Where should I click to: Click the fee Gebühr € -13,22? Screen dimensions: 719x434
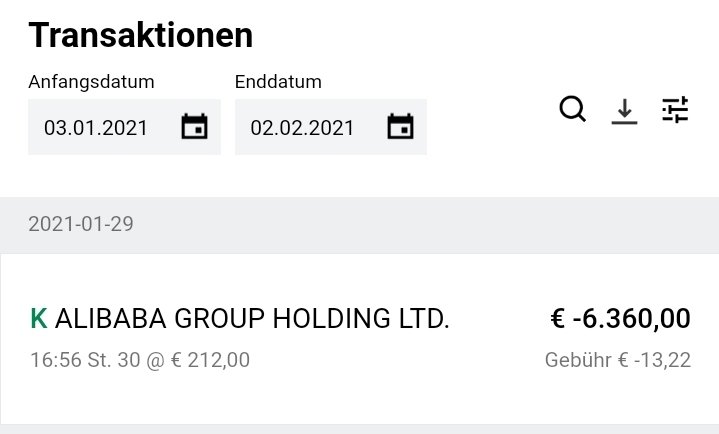617,360
